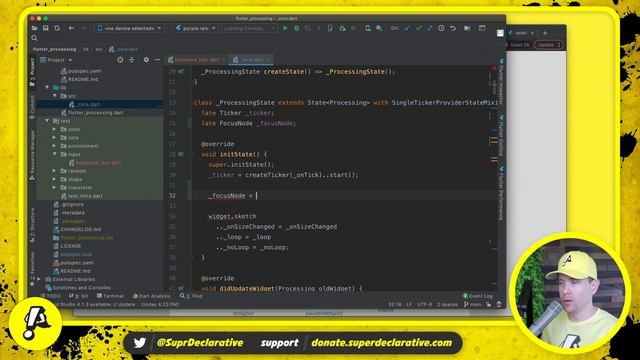Open the Project view dropdown

click(56, 60)
